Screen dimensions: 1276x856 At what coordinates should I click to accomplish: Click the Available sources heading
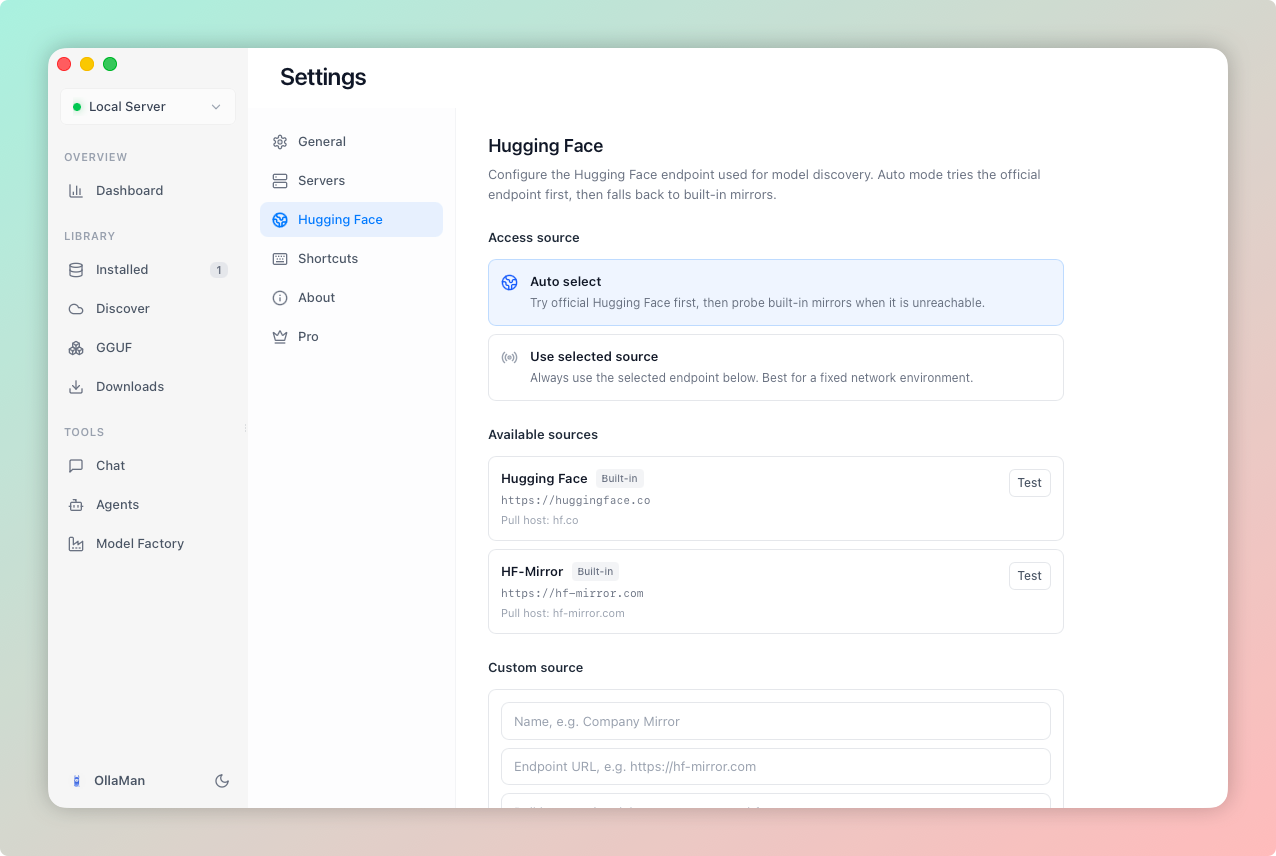tap(543, 435)
